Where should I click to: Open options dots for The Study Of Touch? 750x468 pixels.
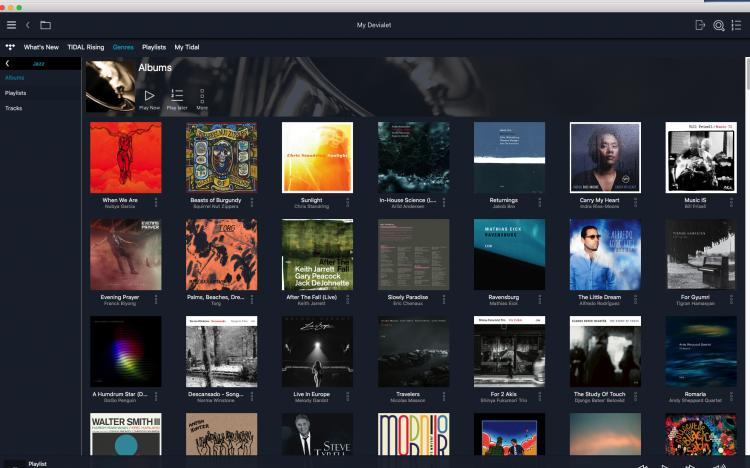tap(636, 397)
